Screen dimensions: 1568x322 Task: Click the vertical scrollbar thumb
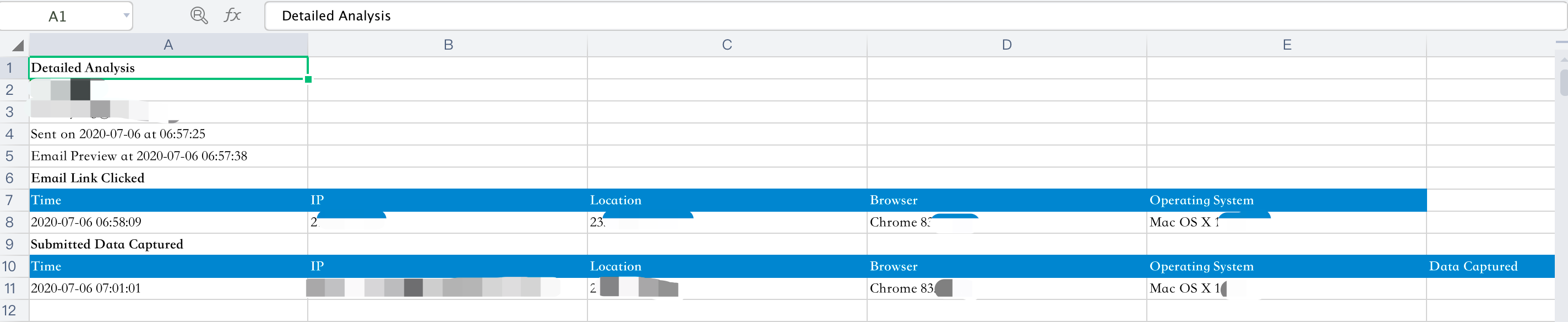[1563, 82]
